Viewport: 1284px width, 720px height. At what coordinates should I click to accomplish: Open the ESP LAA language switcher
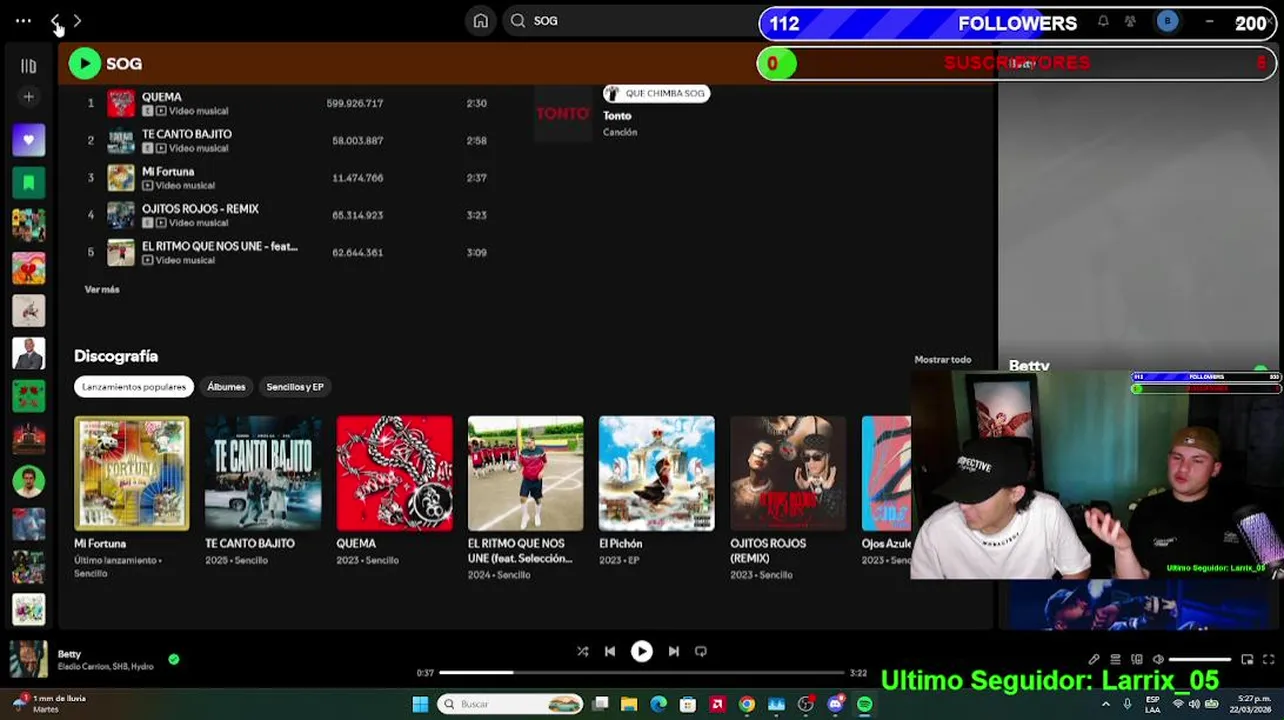(1152, 704)
